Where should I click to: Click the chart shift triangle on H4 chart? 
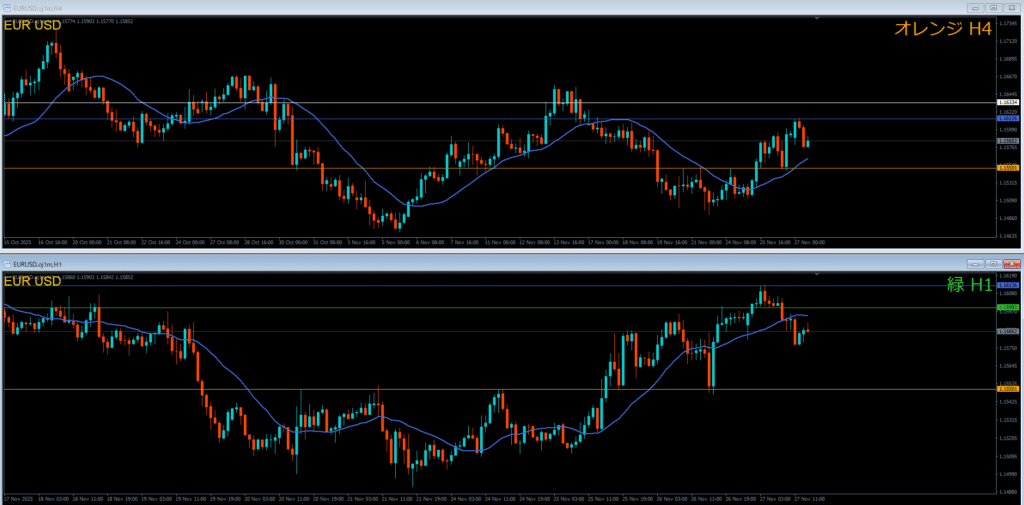[817, 18]
